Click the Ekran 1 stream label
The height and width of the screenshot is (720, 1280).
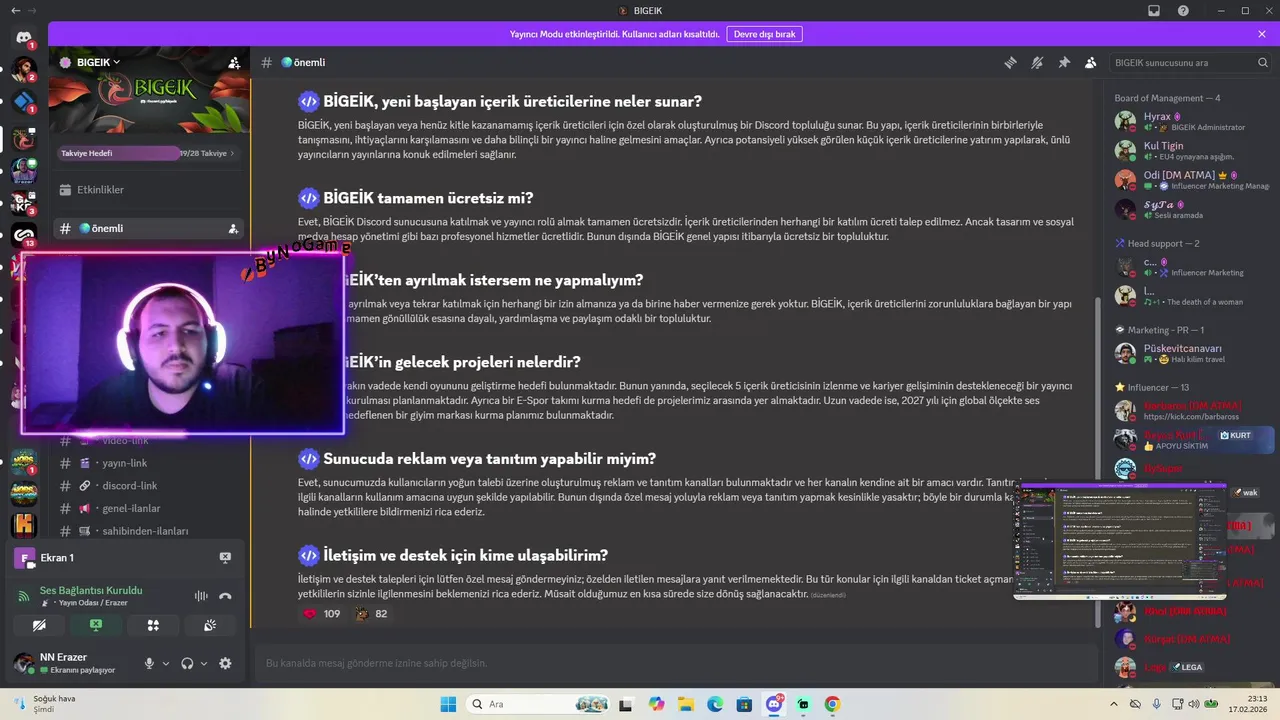click(57, 558)
